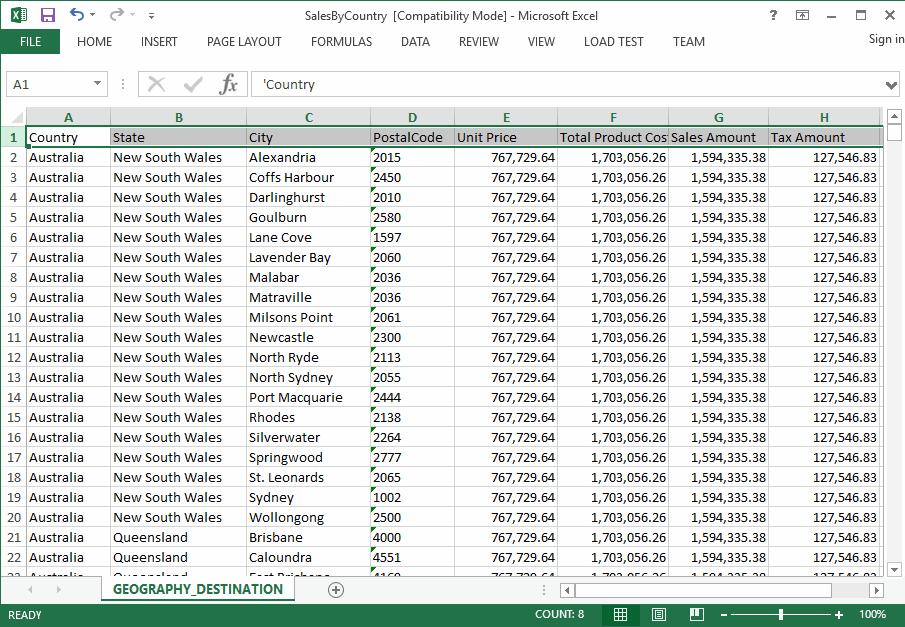Image resolution: width=905 pixels, height=627 pixels.
Task: Open the Insert Function dialog
Action: click(x=231, y=84)
